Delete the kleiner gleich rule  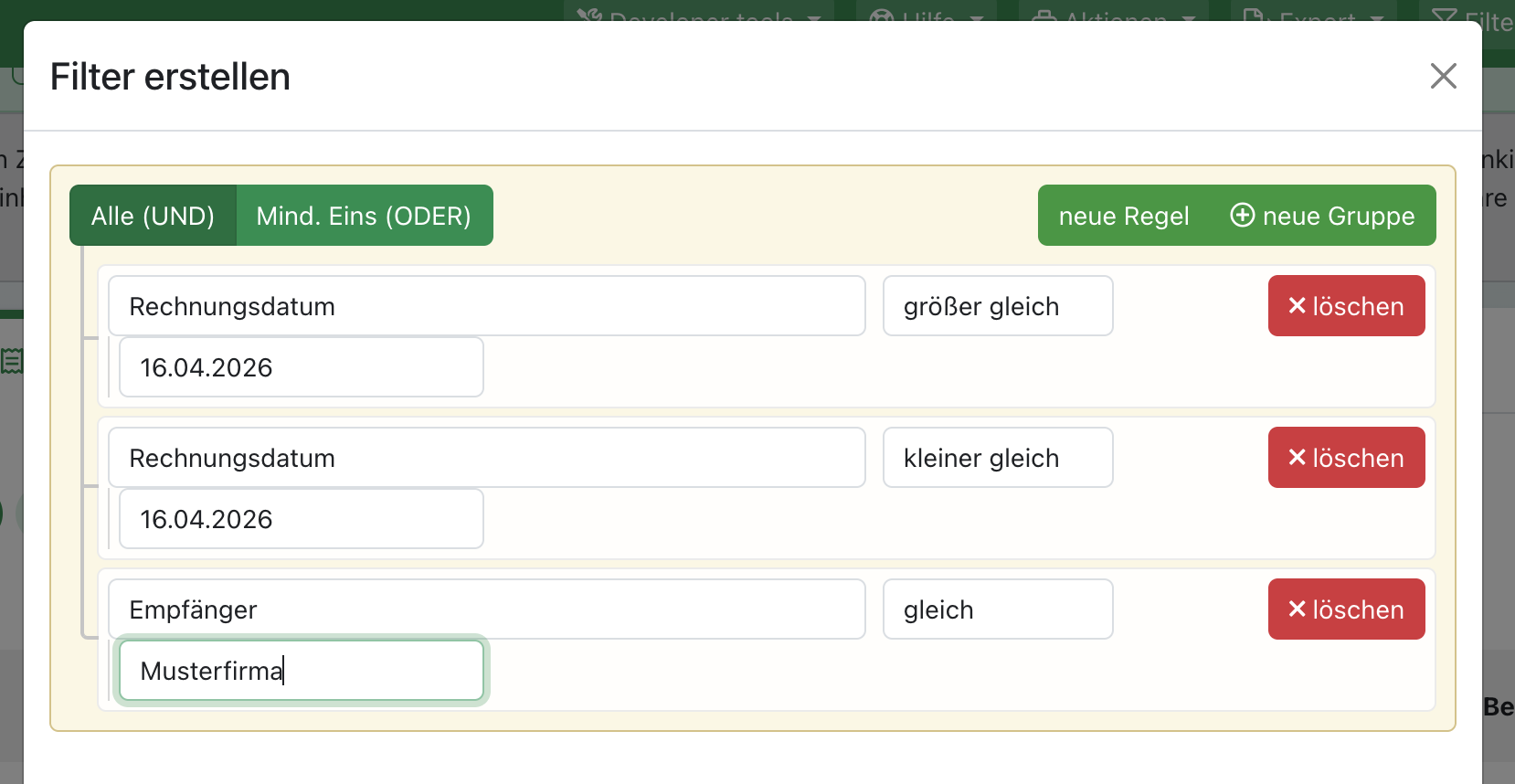coord(1346,458)
